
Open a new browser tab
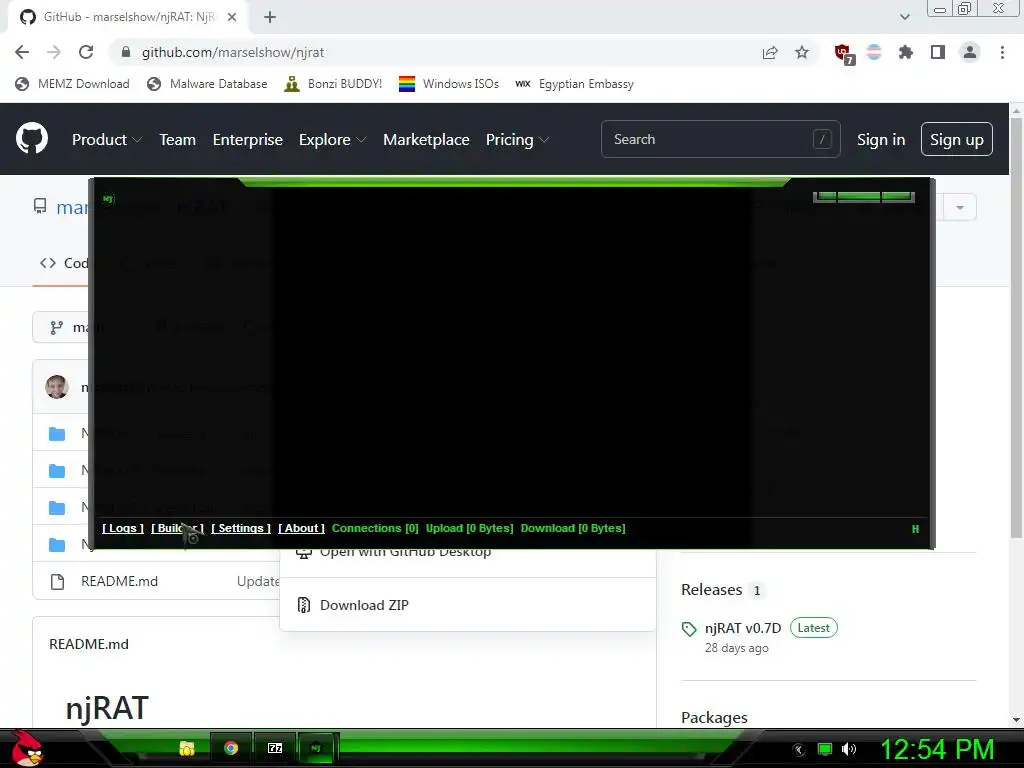tap(270, 17)
